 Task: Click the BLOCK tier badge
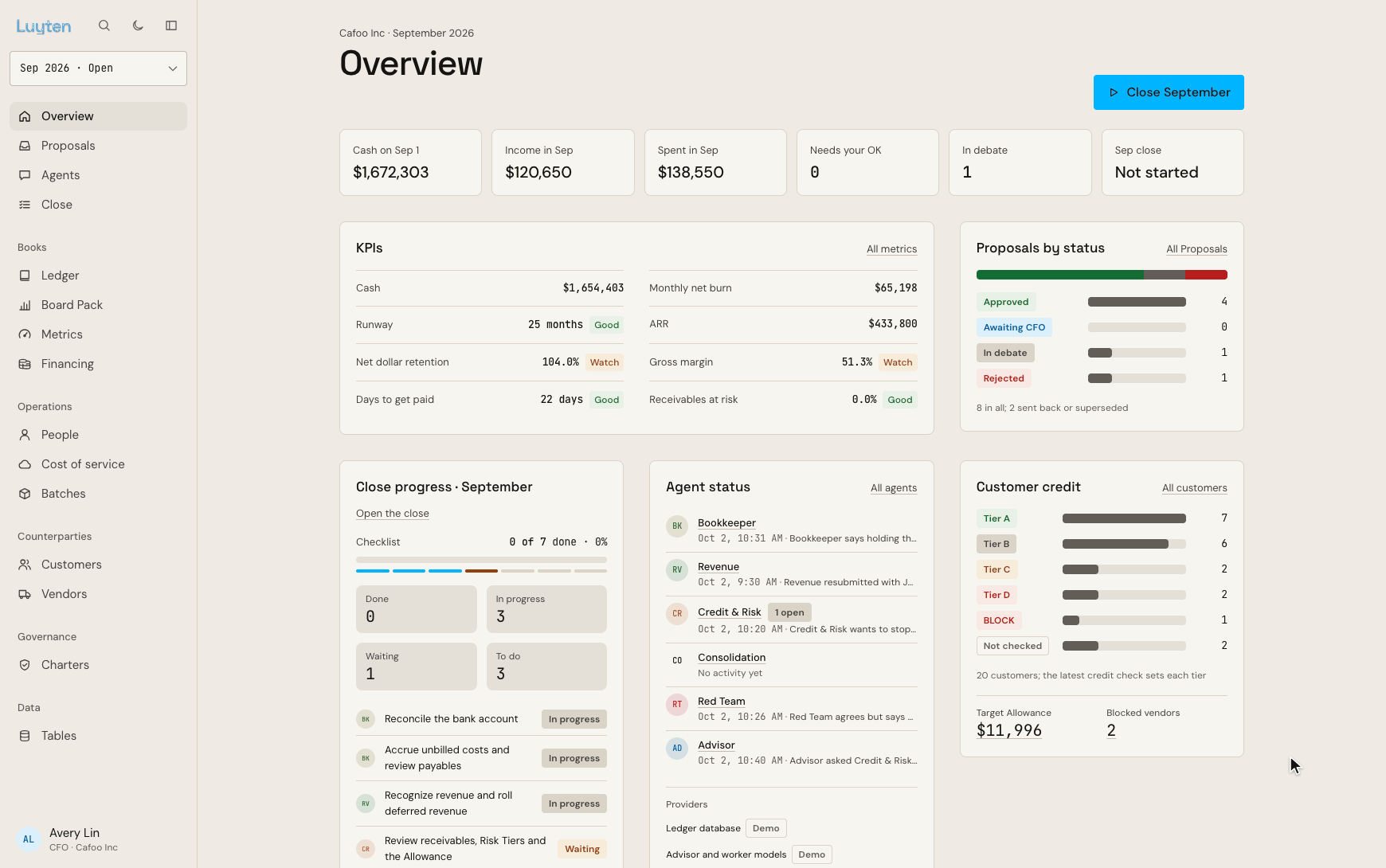tap(999, 620)
